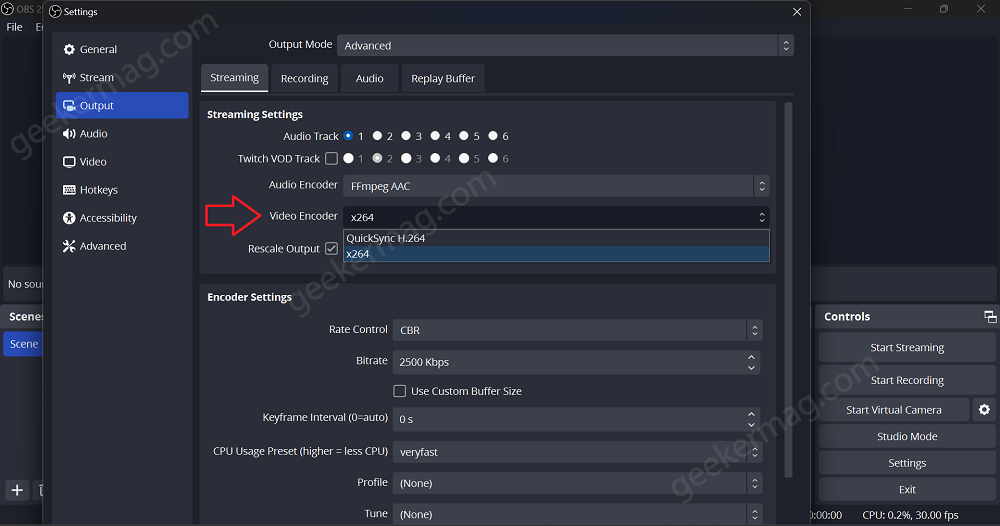Click Start Streaming in Controls
Viewport: 1000px width, 526px height.
[x=907, y=347]
